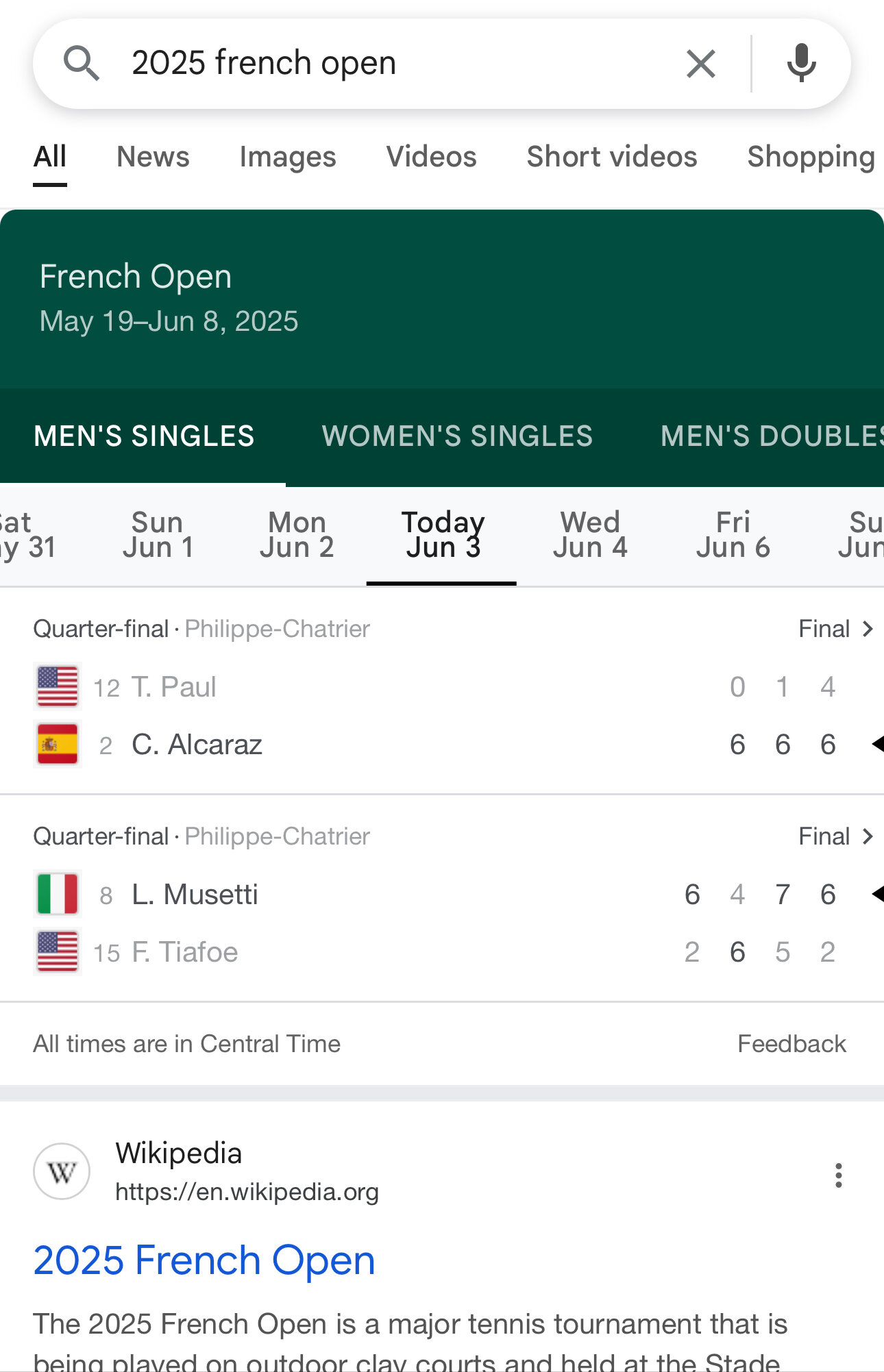Expand the Musetti vs Tiafoe Final chevron
Image resolution: width=884 pixels, height=1372 pixels.
tap(868, 836)
